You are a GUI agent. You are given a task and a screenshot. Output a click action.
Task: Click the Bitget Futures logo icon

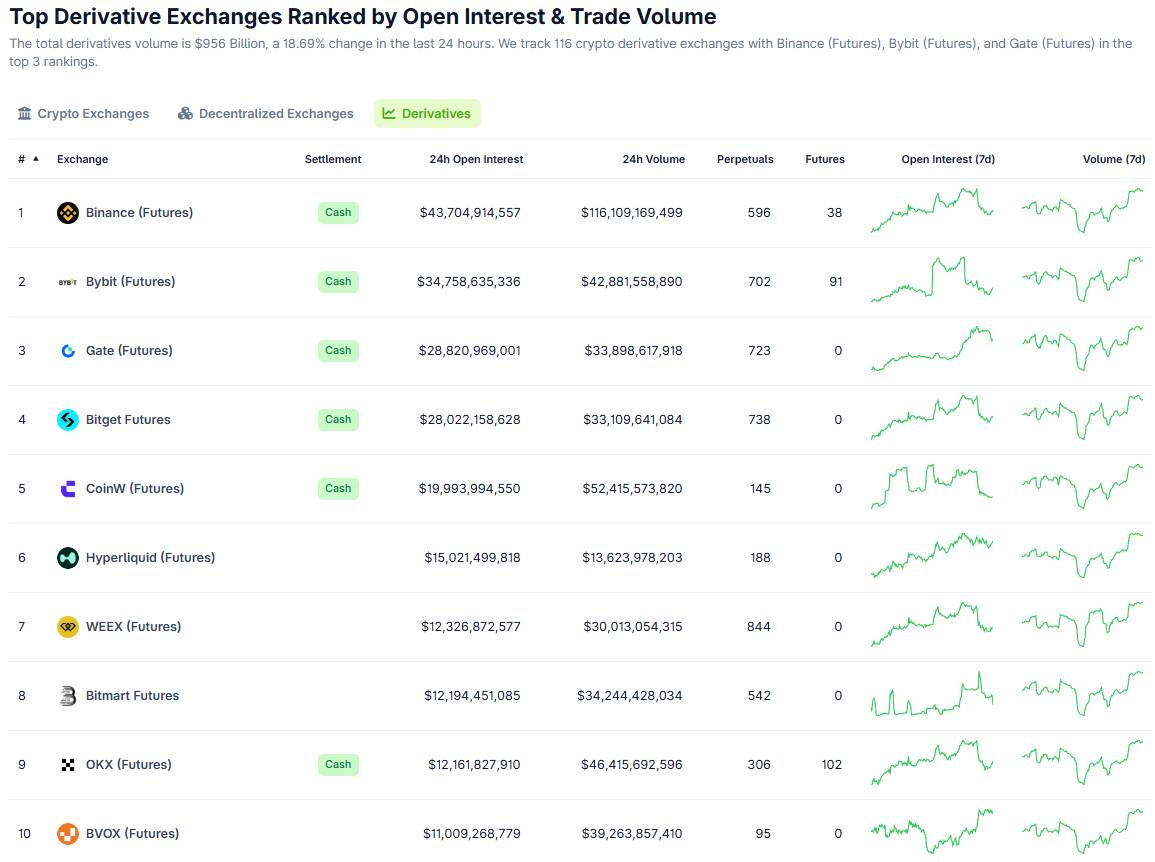click(67, 420)
